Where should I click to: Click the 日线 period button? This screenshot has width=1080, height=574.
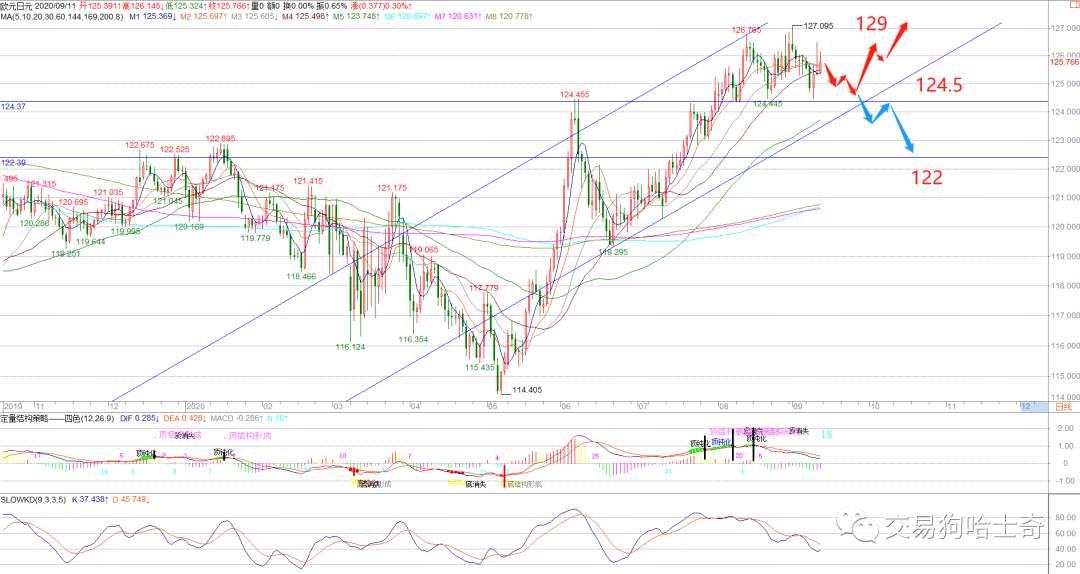[1063, 407]
